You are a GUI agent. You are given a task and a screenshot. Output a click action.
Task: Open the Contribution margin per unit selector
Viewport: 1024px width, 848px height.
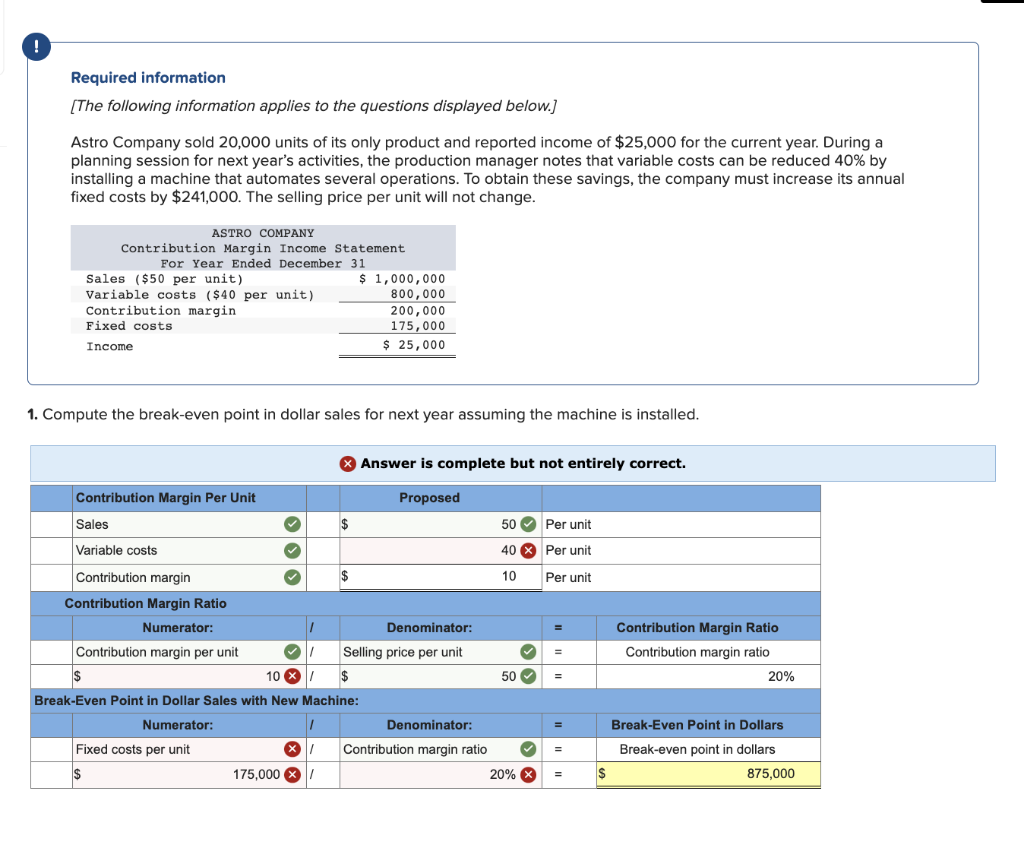click(189, 652)
